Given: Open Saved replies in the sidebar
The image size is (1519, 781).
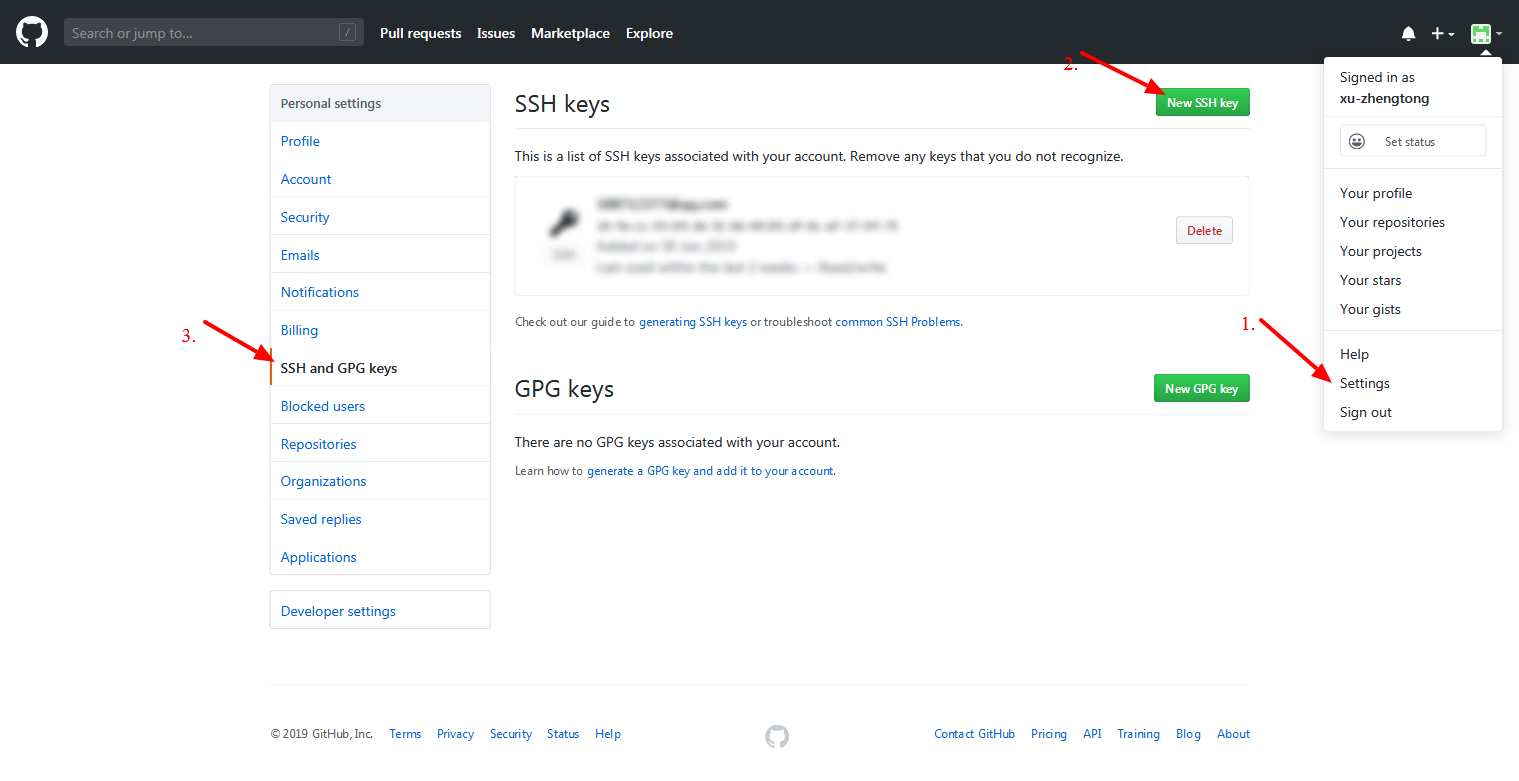Looking at the screenshot, I should [380, 519].
